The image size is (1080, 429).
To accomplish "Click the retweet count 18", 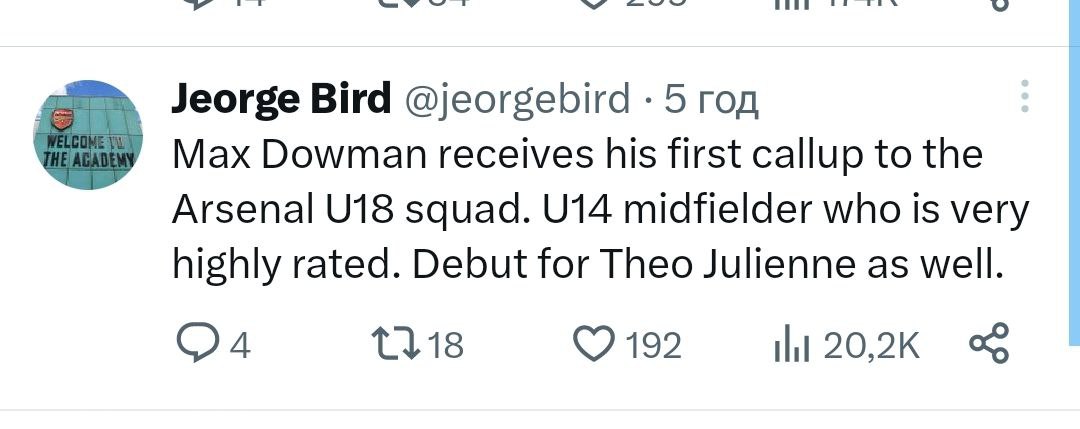I will pyautogui.click(x=445, y=346).
